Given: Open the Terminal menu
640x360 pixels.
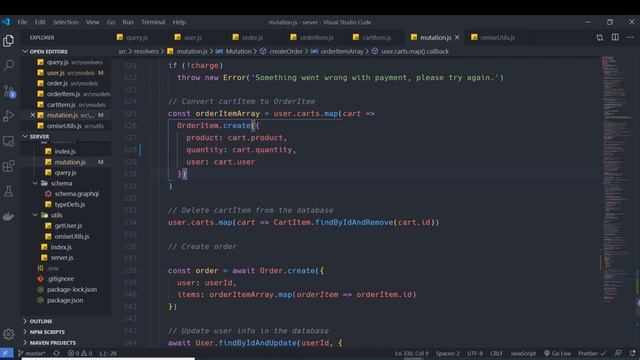Looking at the screenshot, I should pyautogui.click(x=153, y=22).
